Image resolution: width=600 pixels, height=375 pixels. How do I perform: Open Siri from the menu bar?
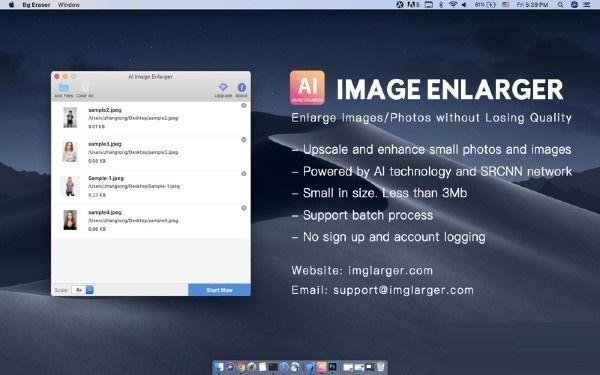pyautogui.click(x=574, y=5)
